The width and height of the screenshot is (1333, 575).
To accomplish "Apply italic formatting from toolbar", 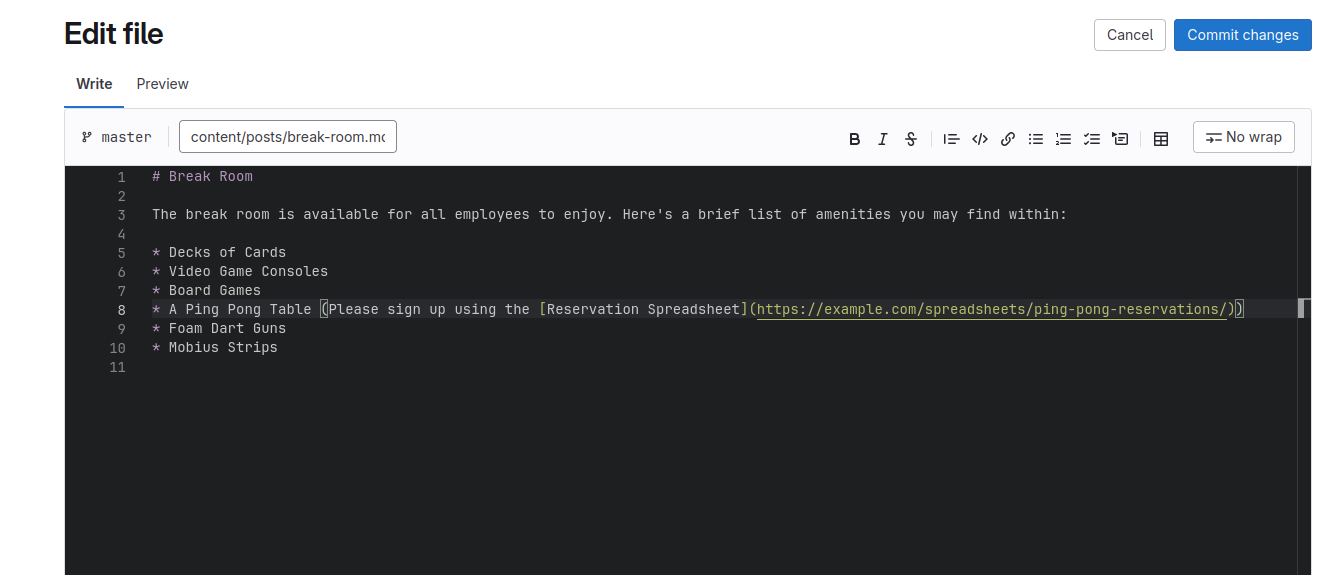I will point(882,139).
